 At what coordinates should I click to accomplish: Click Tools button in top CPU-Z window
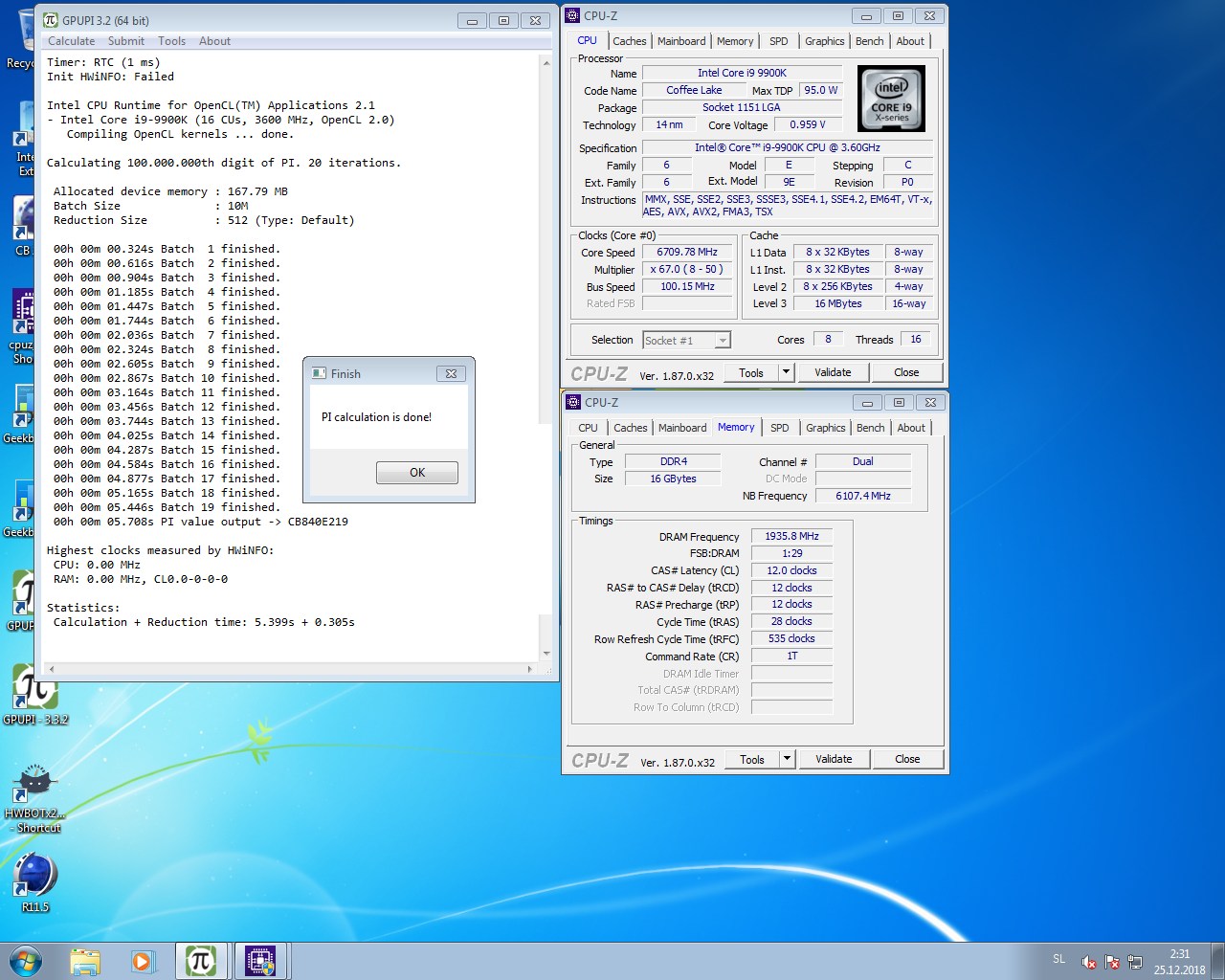coord(751,372)
